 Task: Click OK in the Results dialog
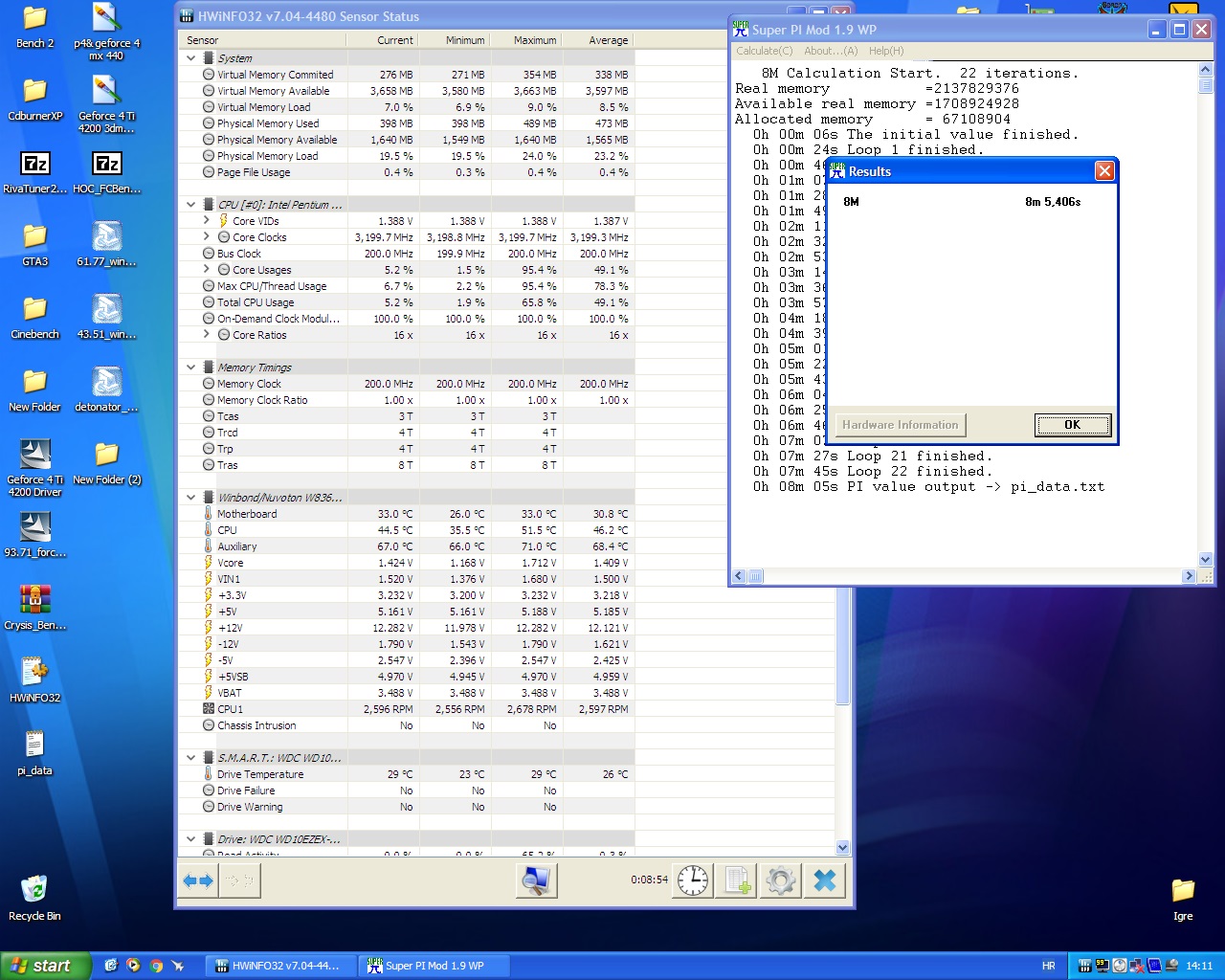[1072, 425]
